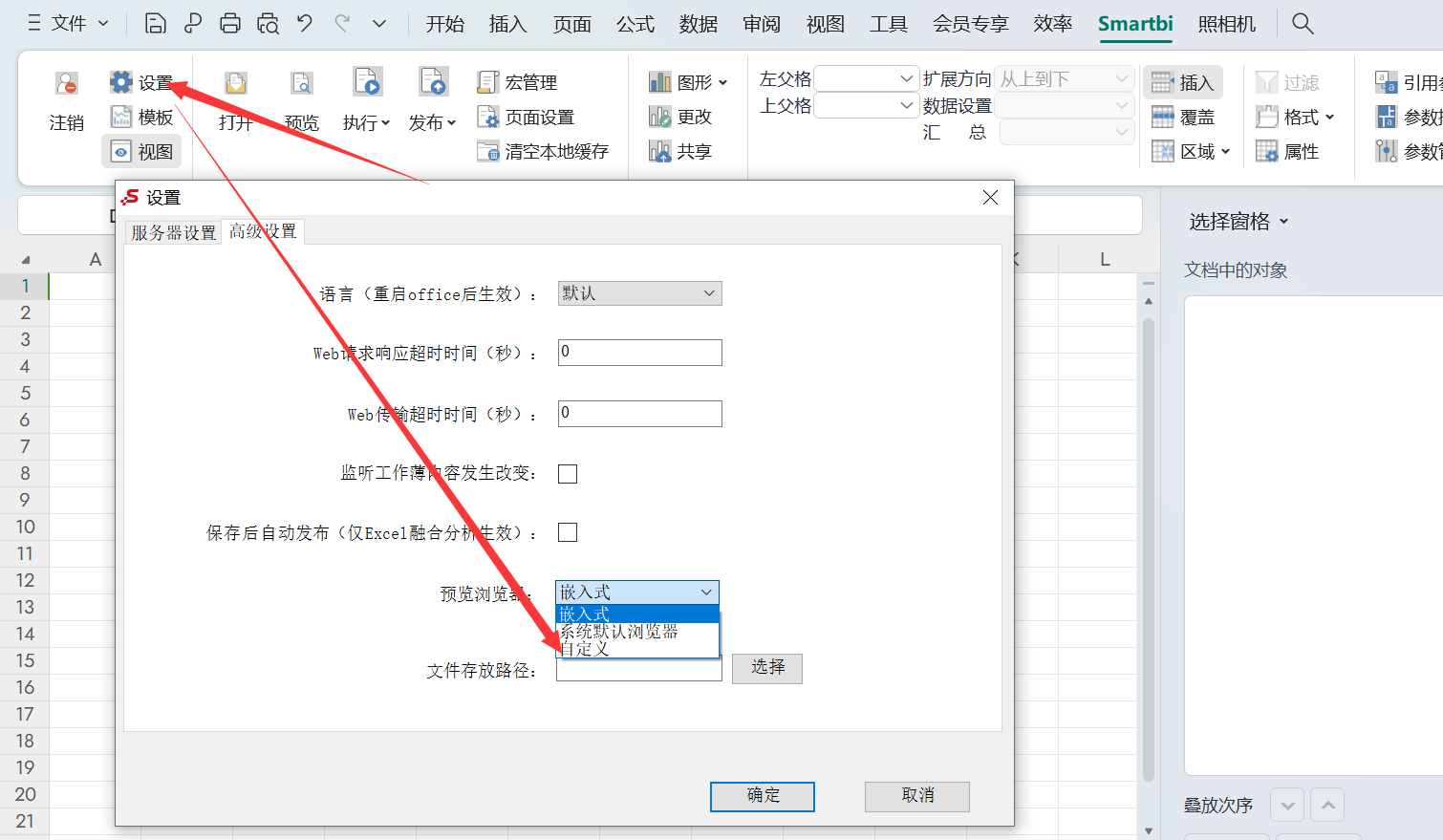Open the search magnifier icon
The width and height of the screenshot is (1443, 840).
[x=1303, y=23]
